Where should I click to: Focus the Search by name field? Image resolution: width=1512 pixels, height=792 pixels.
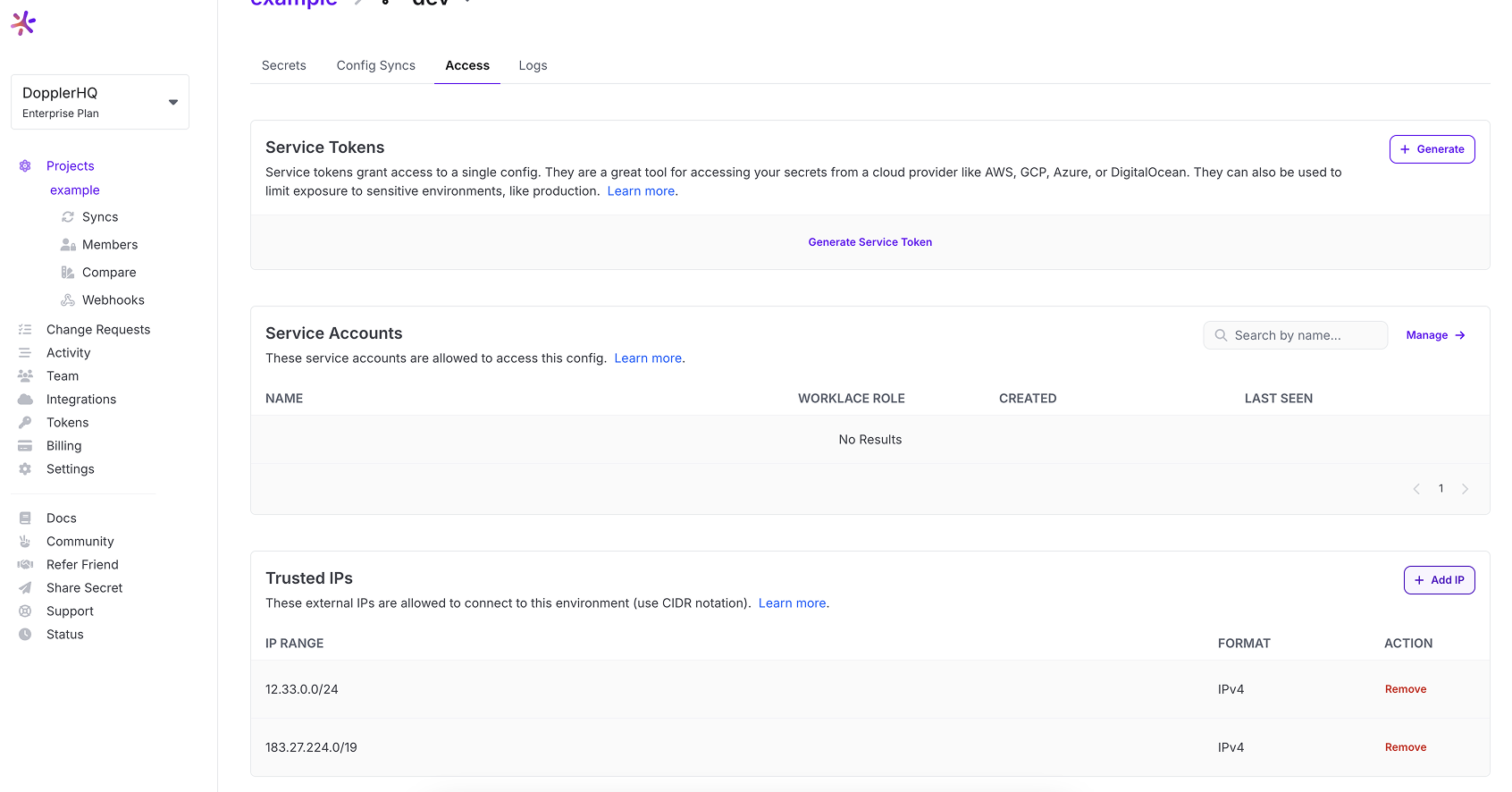click(x=1295, y=335)
